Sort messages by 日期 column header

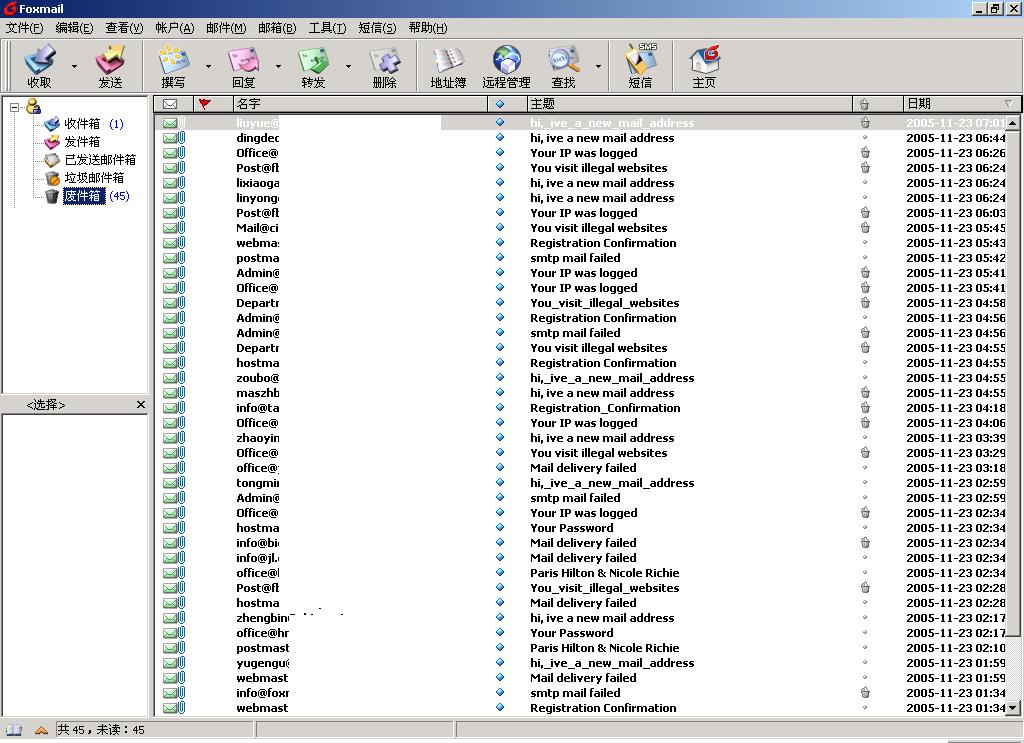[x=918, y=103]
